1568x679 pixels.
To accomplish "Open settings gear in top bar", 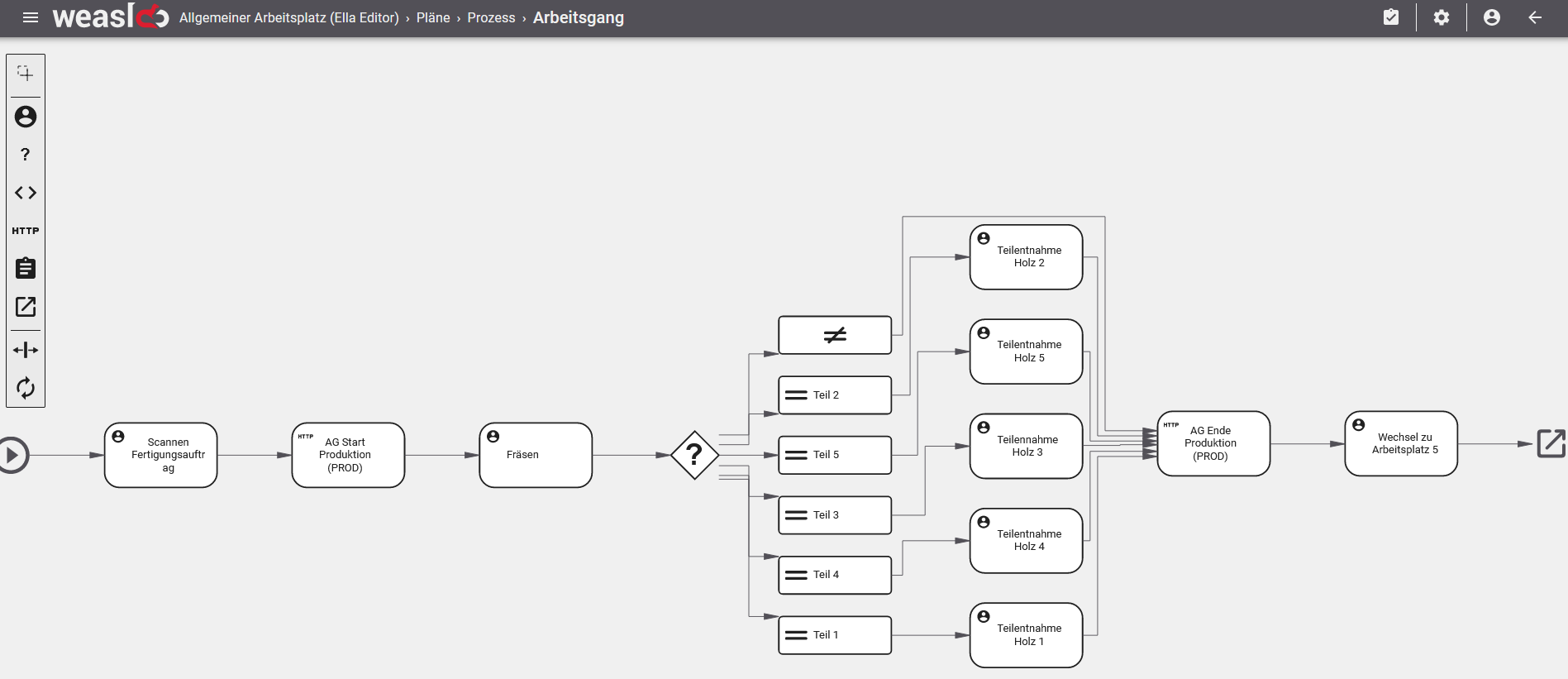I will (x=1442, y=17).
